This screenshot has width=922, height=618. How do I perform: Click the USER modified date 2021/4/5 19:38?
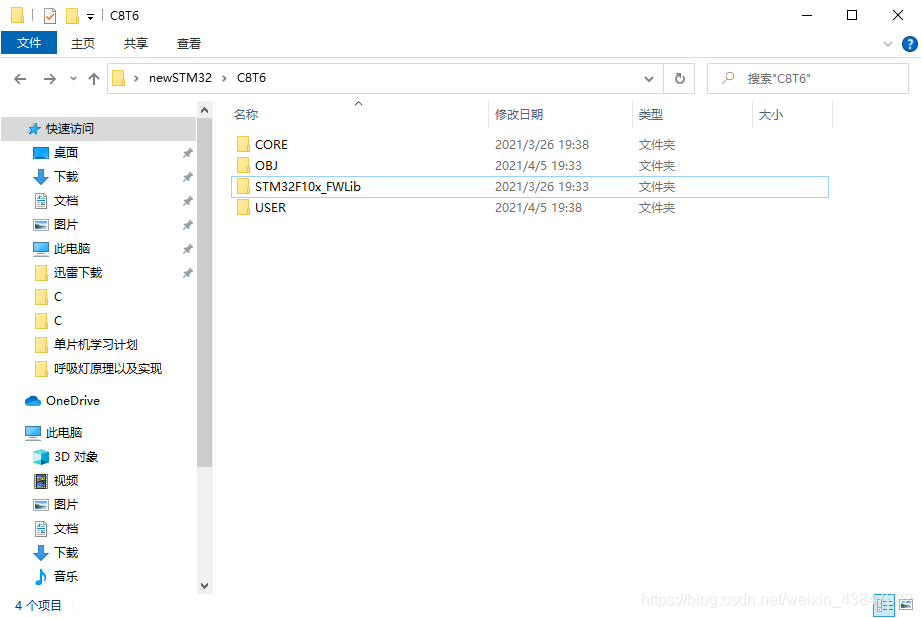tap(538, 209)
